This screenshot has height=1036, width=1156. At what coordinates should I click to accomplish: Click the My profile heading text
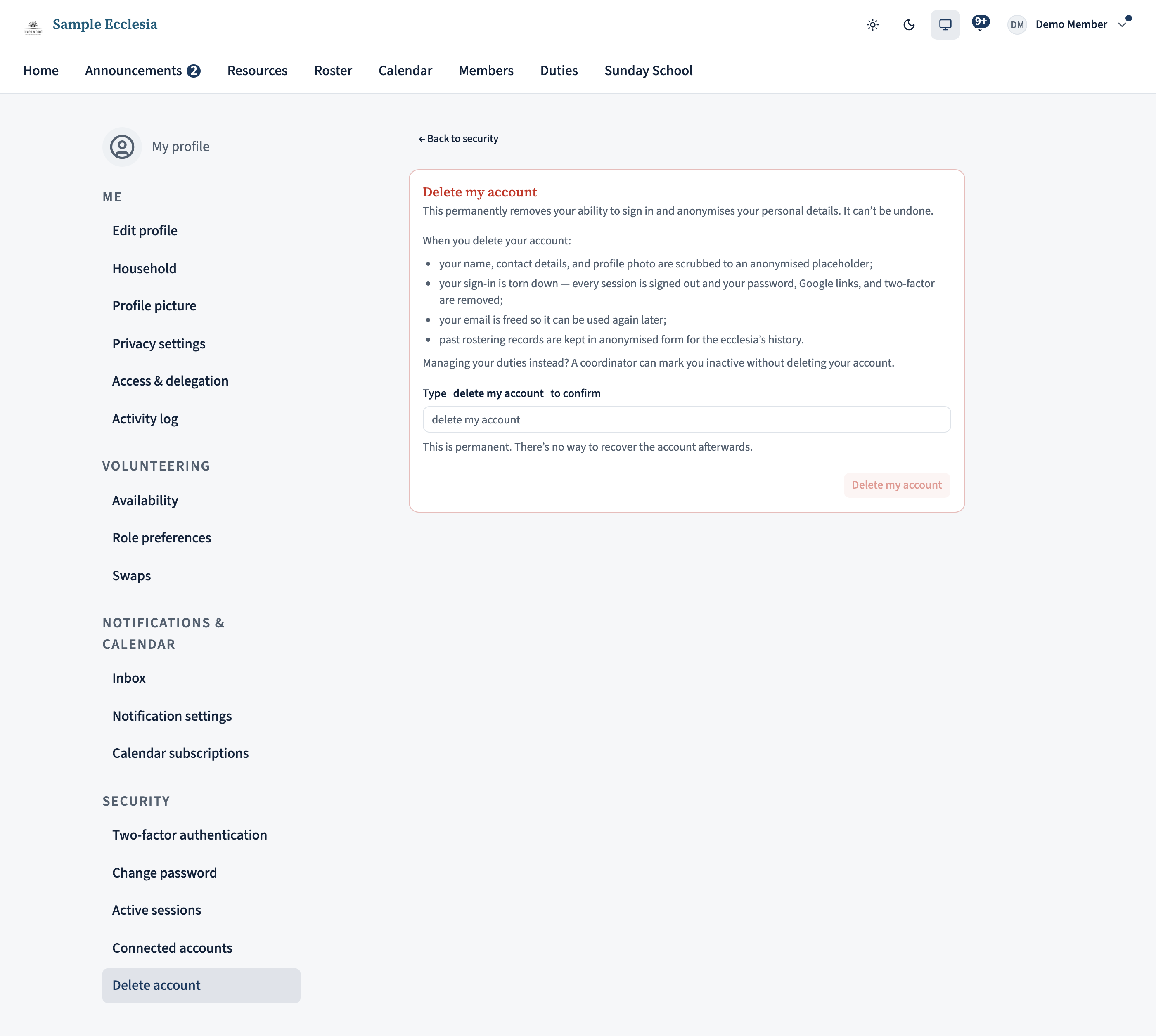pos(180,147)
